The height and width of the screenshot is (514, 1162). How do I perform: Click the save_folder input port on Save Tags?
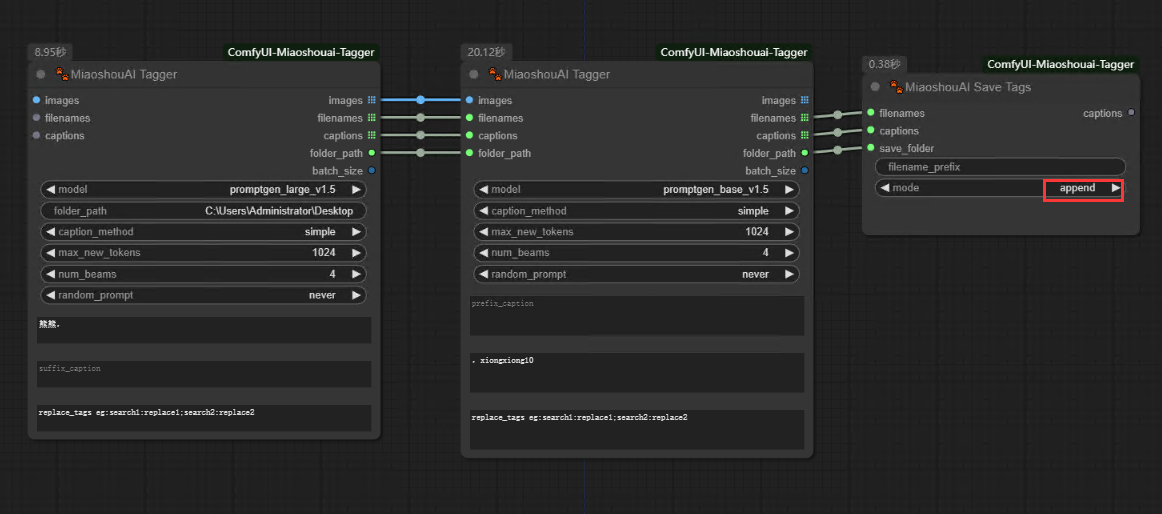pos(871,149)
